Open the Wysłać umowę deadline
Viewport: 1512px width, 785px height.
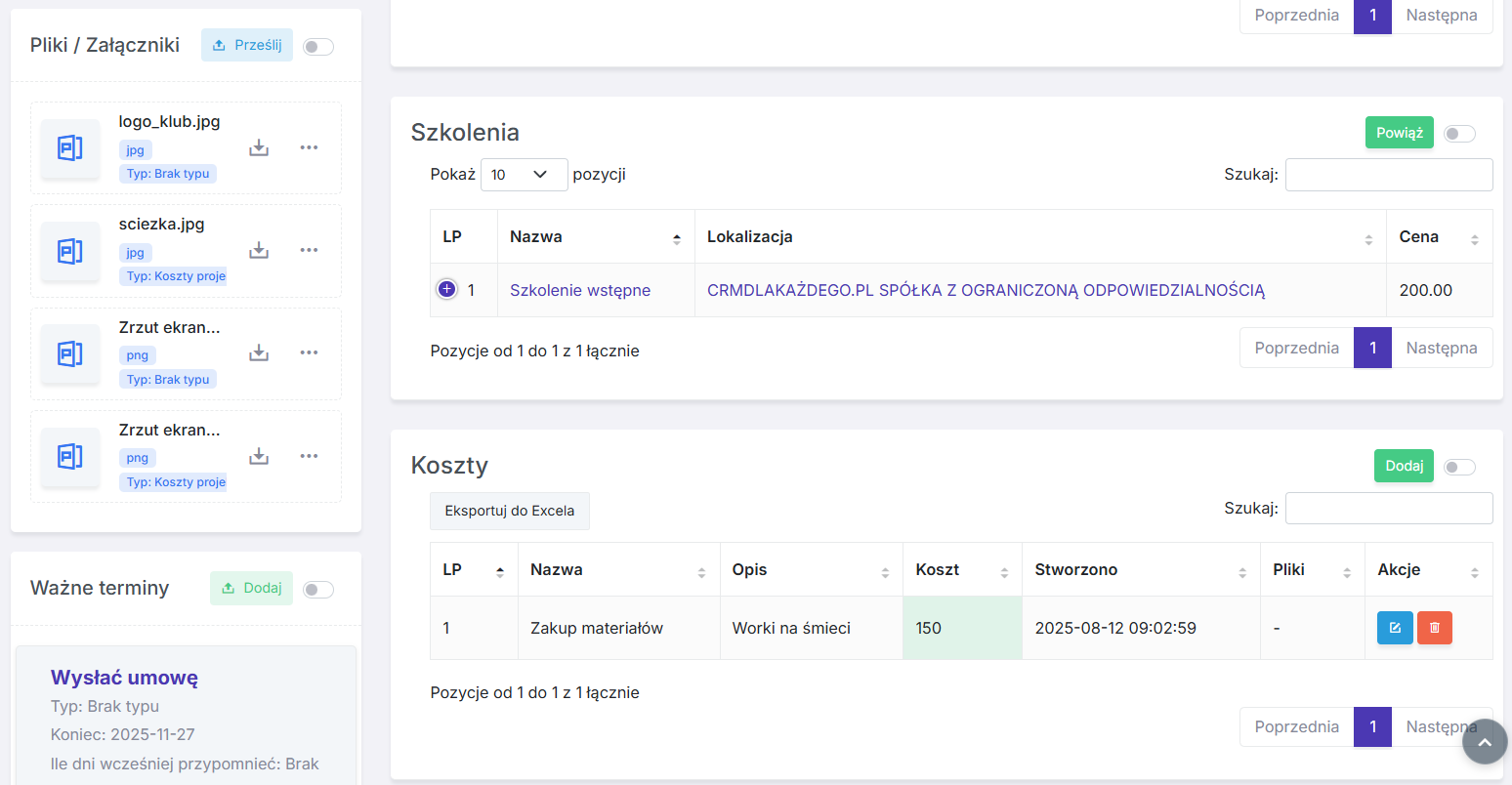coord(124,678)
